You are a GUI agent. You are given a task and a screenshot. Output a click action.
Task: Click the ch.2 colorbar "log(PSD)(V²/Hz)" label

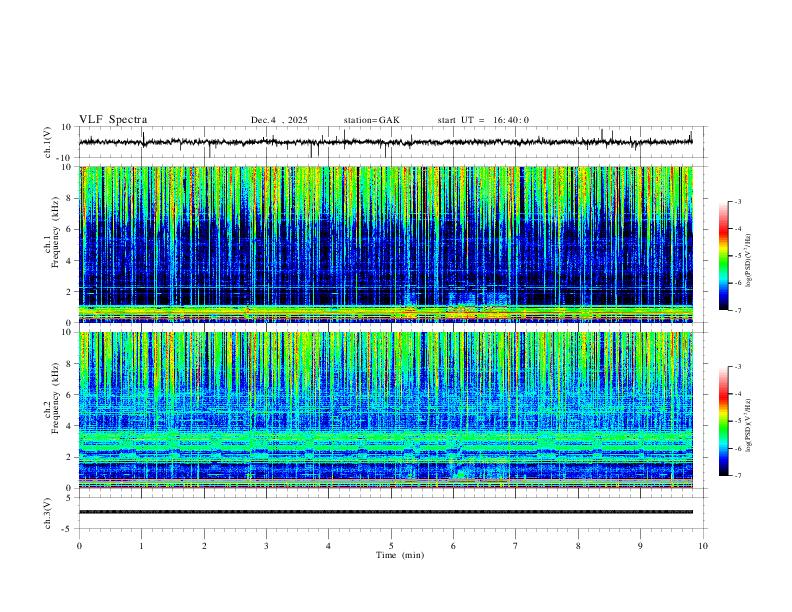749,425
